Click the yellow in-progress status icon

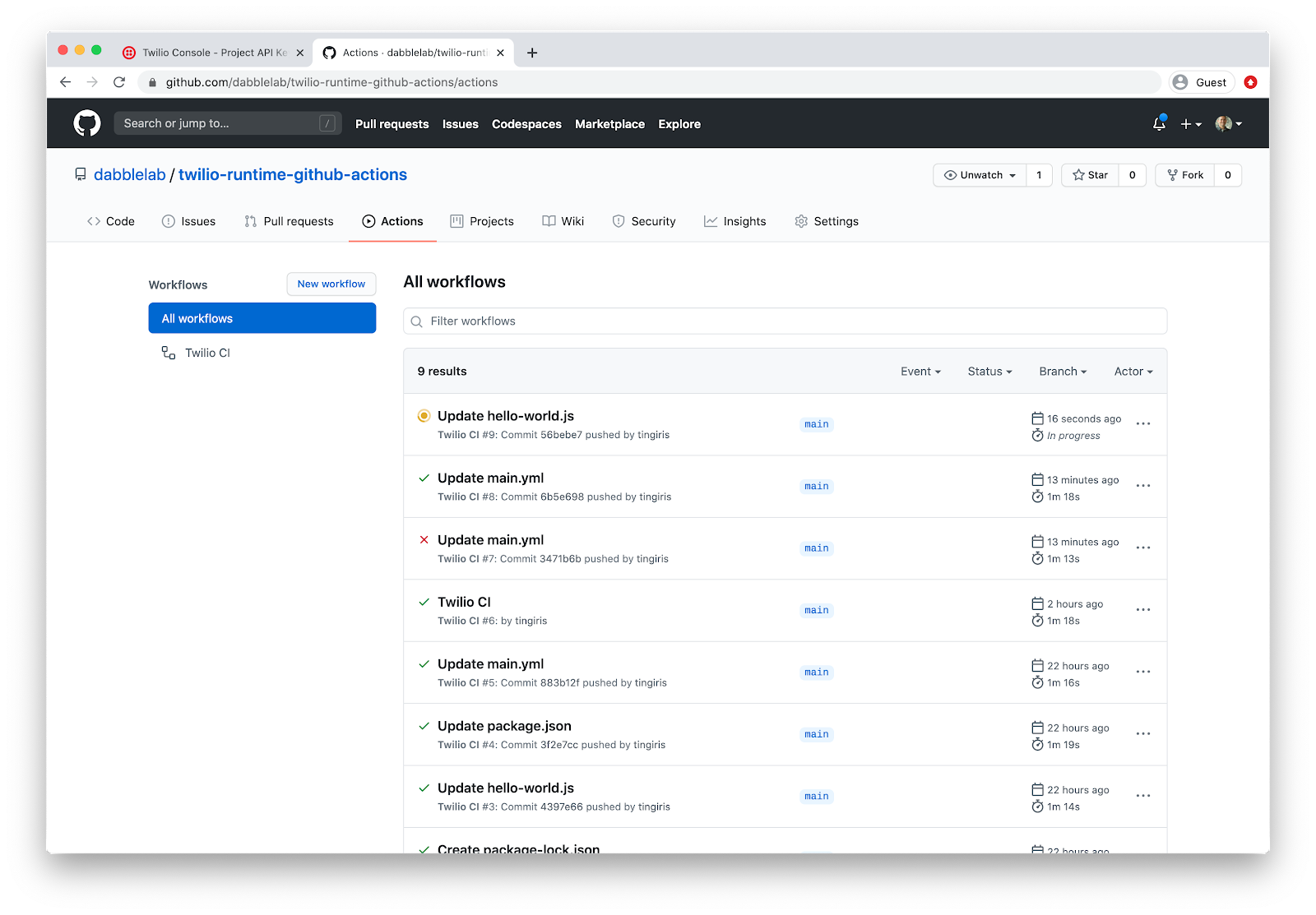point(424,416)
